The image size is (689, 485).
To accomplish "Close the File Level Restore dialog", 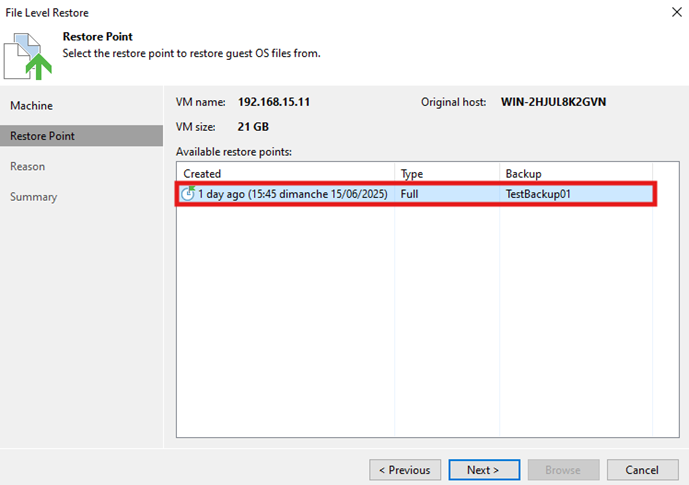I will 666,13.
